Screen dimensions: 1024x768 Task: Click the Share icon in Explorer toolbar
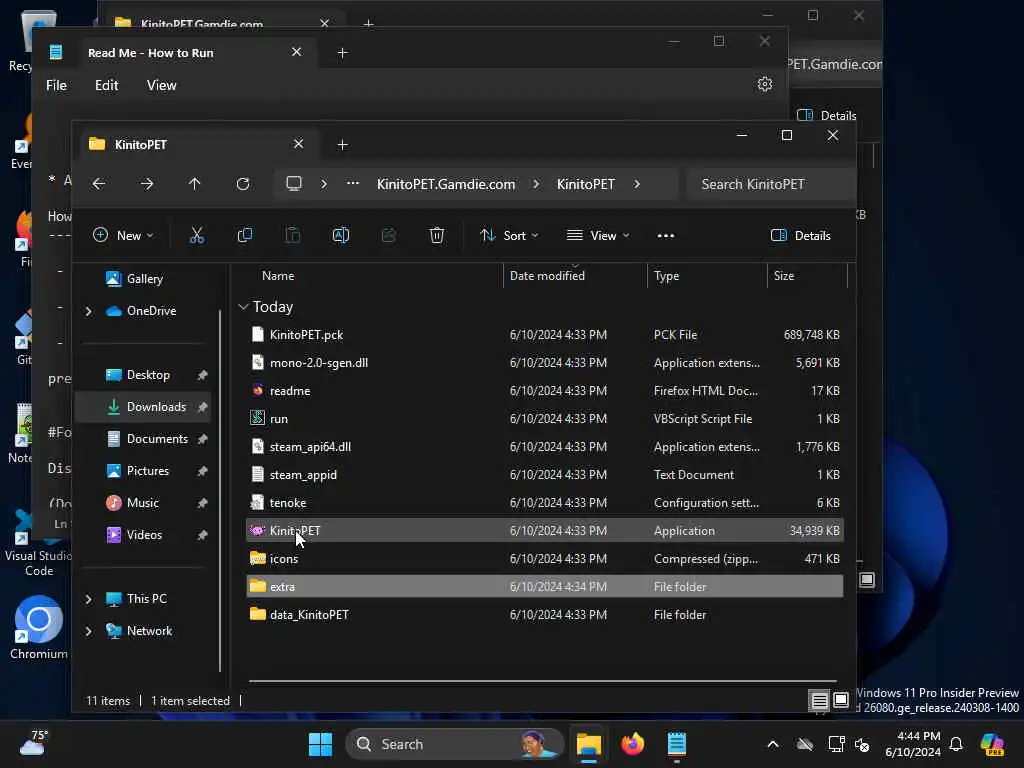(389, 236)
